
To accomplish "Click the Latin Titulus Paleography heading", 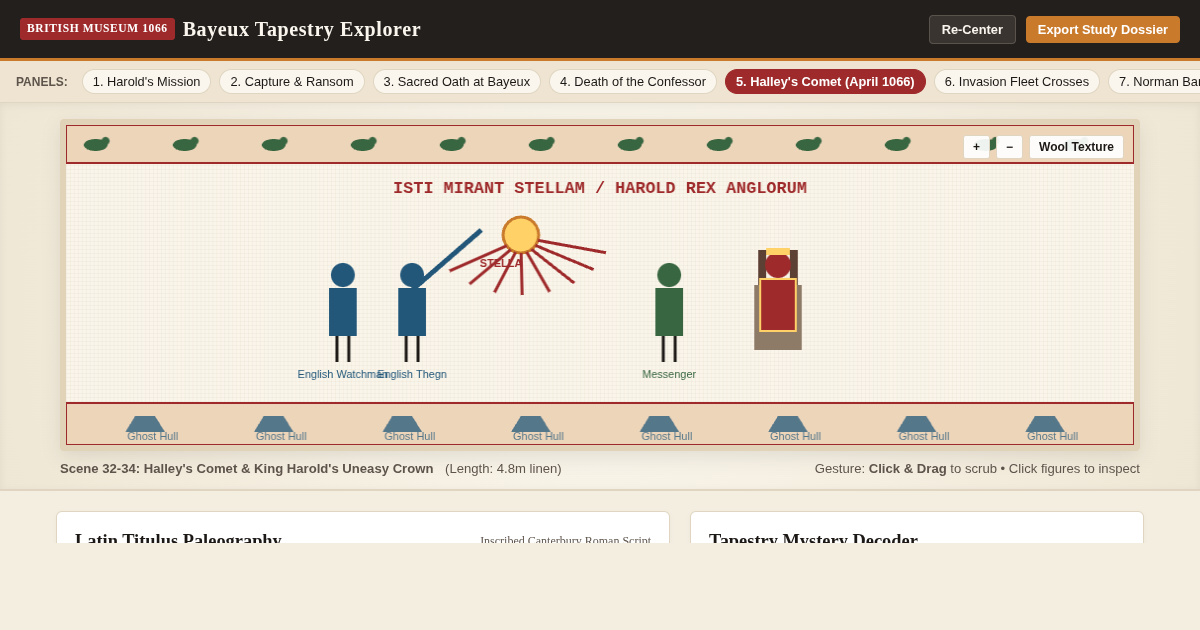I will 178,537.
